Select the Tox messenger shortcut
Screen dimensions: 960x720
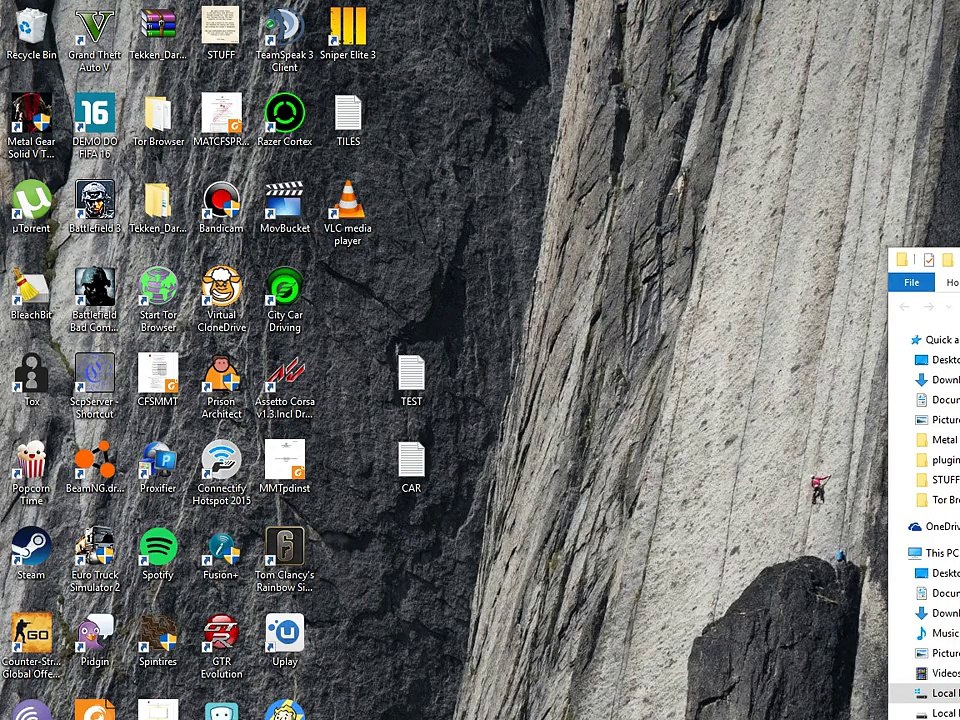[31, 380]
